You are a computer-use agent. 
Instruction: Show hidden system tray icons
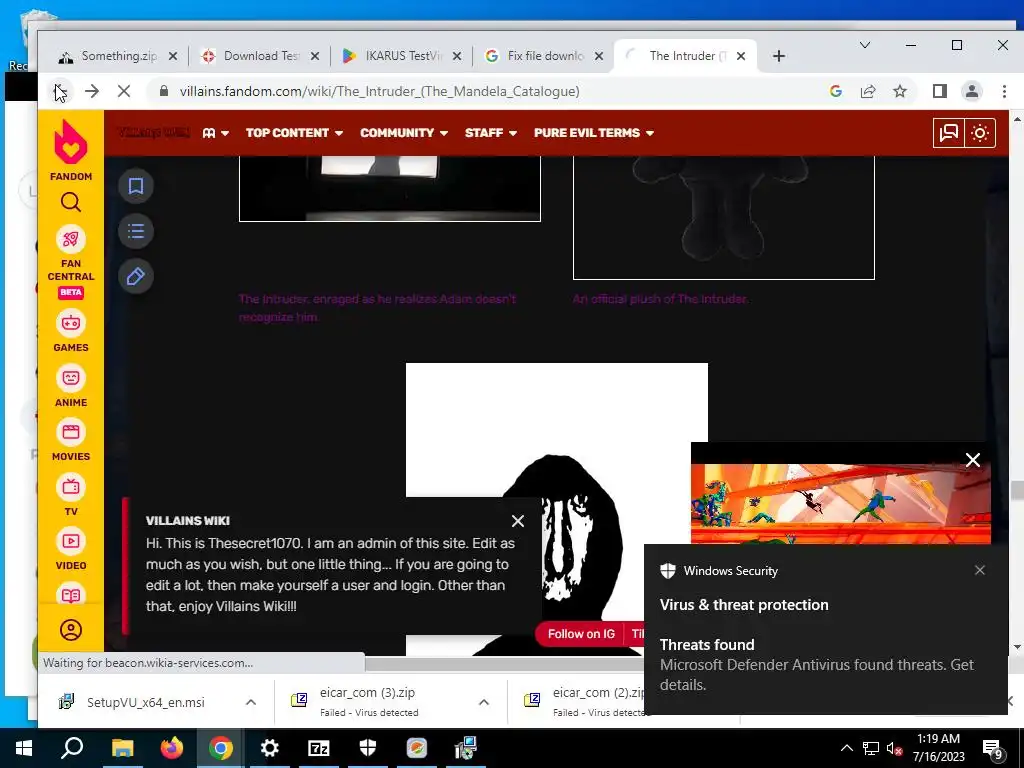pyautogui.click(x=846, y=748)
